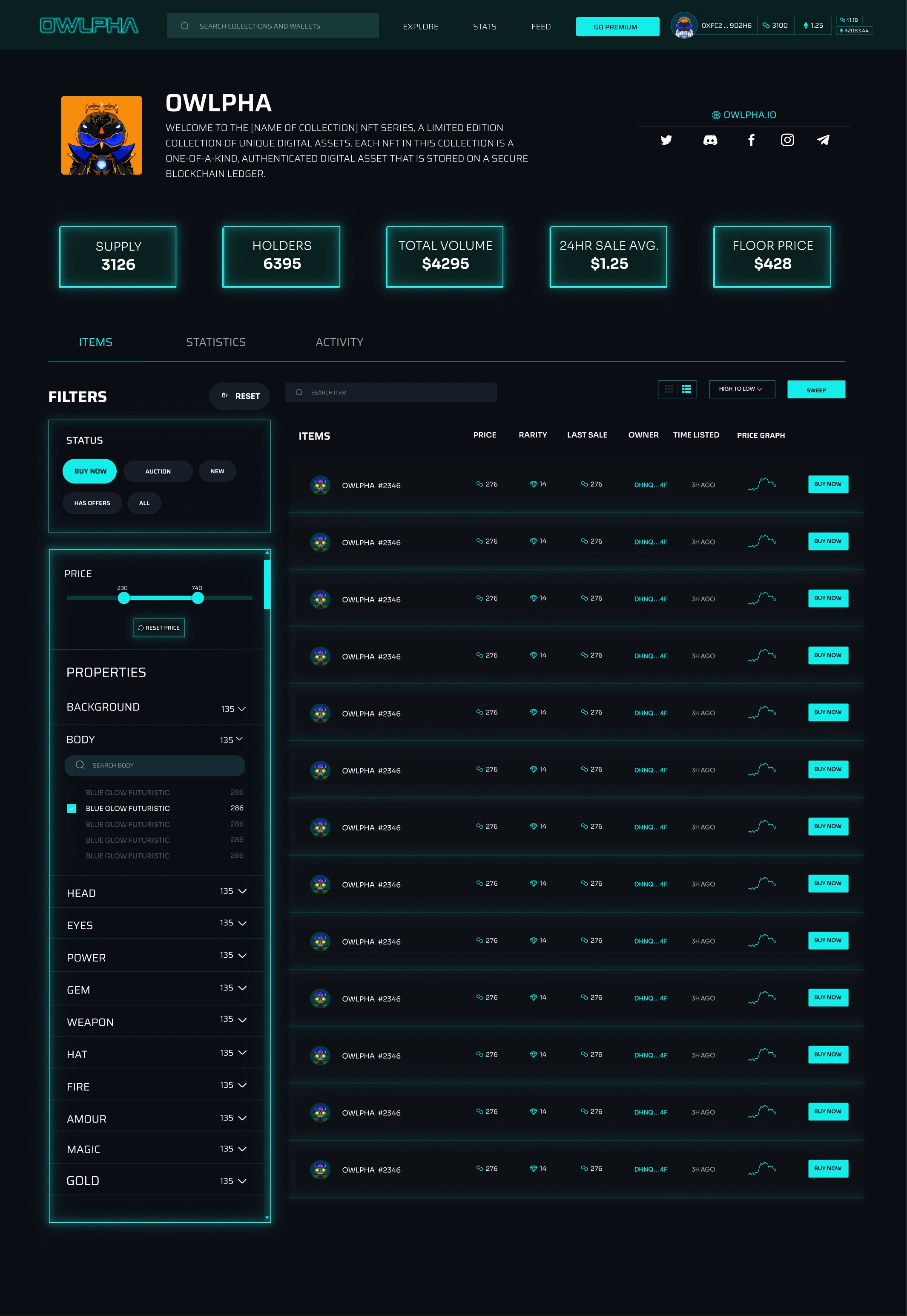Screen dimensions: 907x1316
Task: Toggle the Auction status filter
Action: coord(158,471)
